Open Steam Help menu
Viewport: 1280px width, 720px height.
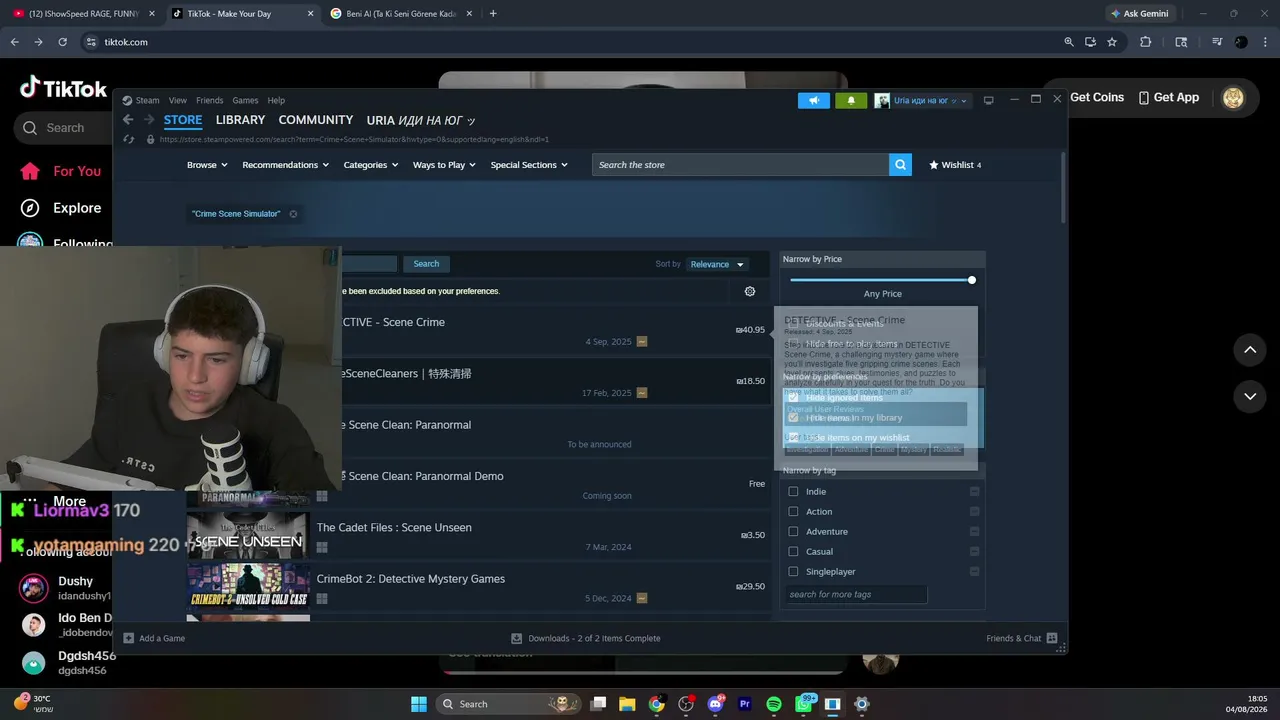click(x=276, y=100)
